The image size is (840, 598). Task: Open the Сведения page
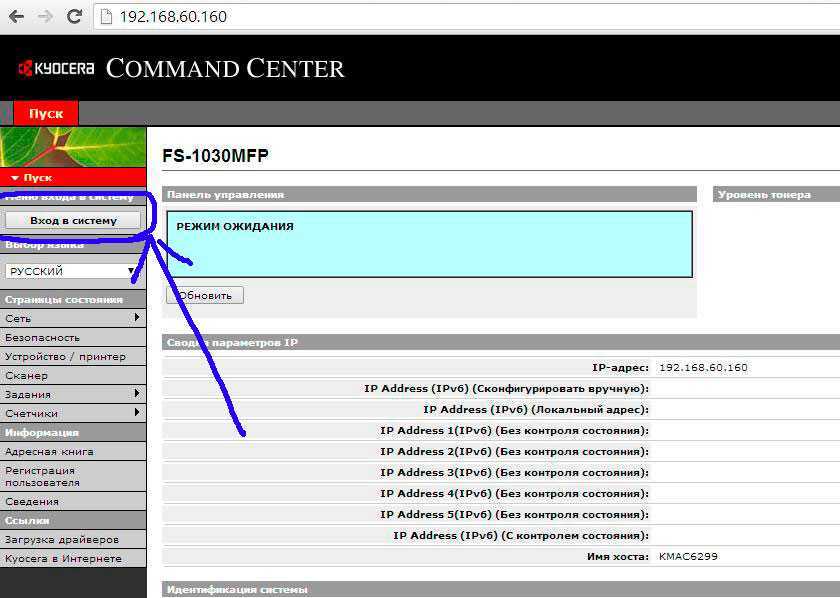point(73,502)
